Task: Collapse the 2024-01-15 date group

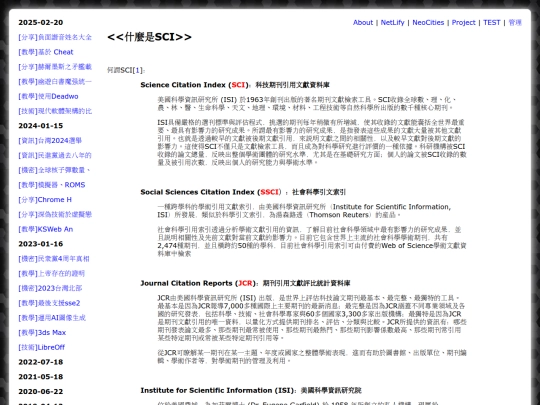Action: [41, 126]
